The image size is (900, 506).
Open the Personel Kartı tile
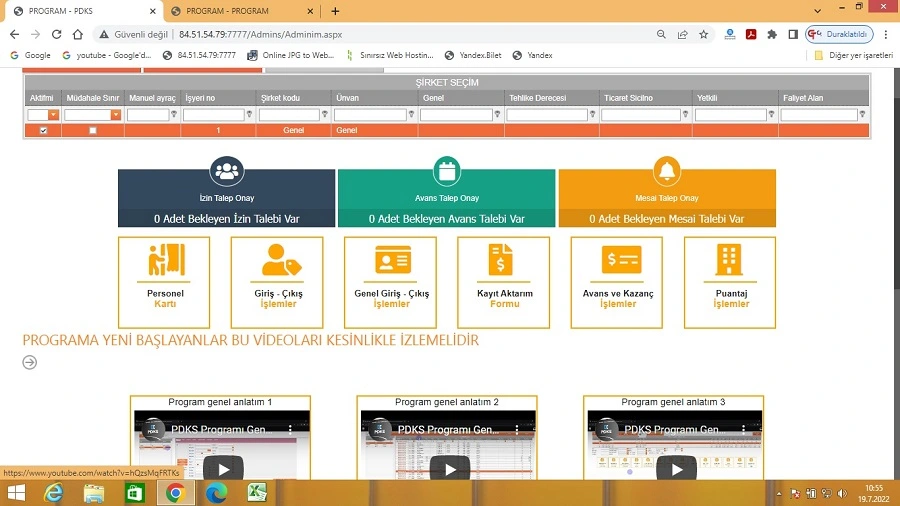point(164,281)
